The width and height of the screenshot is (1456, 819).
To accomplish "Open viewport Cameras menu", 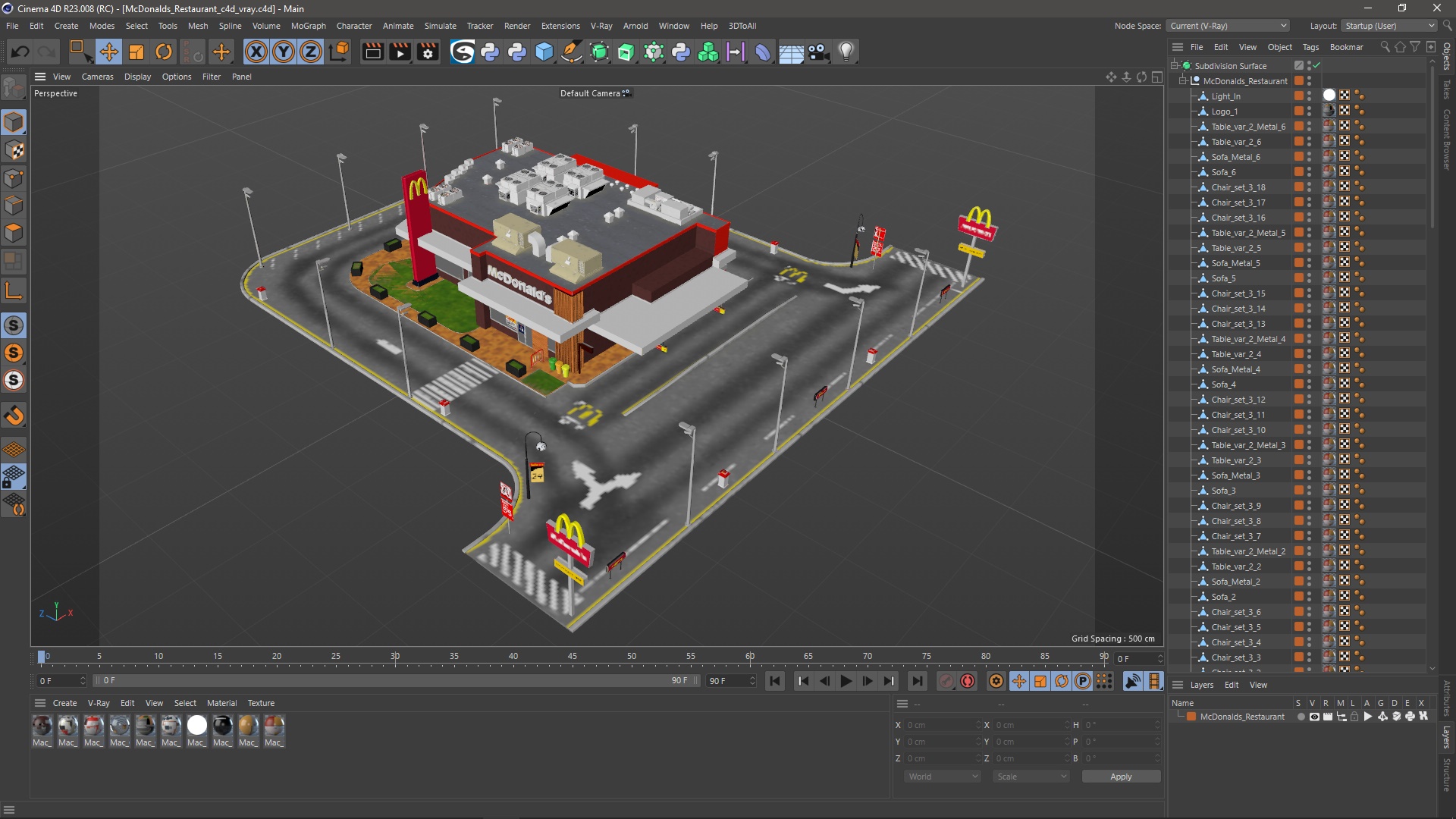I will coord(97,77).
